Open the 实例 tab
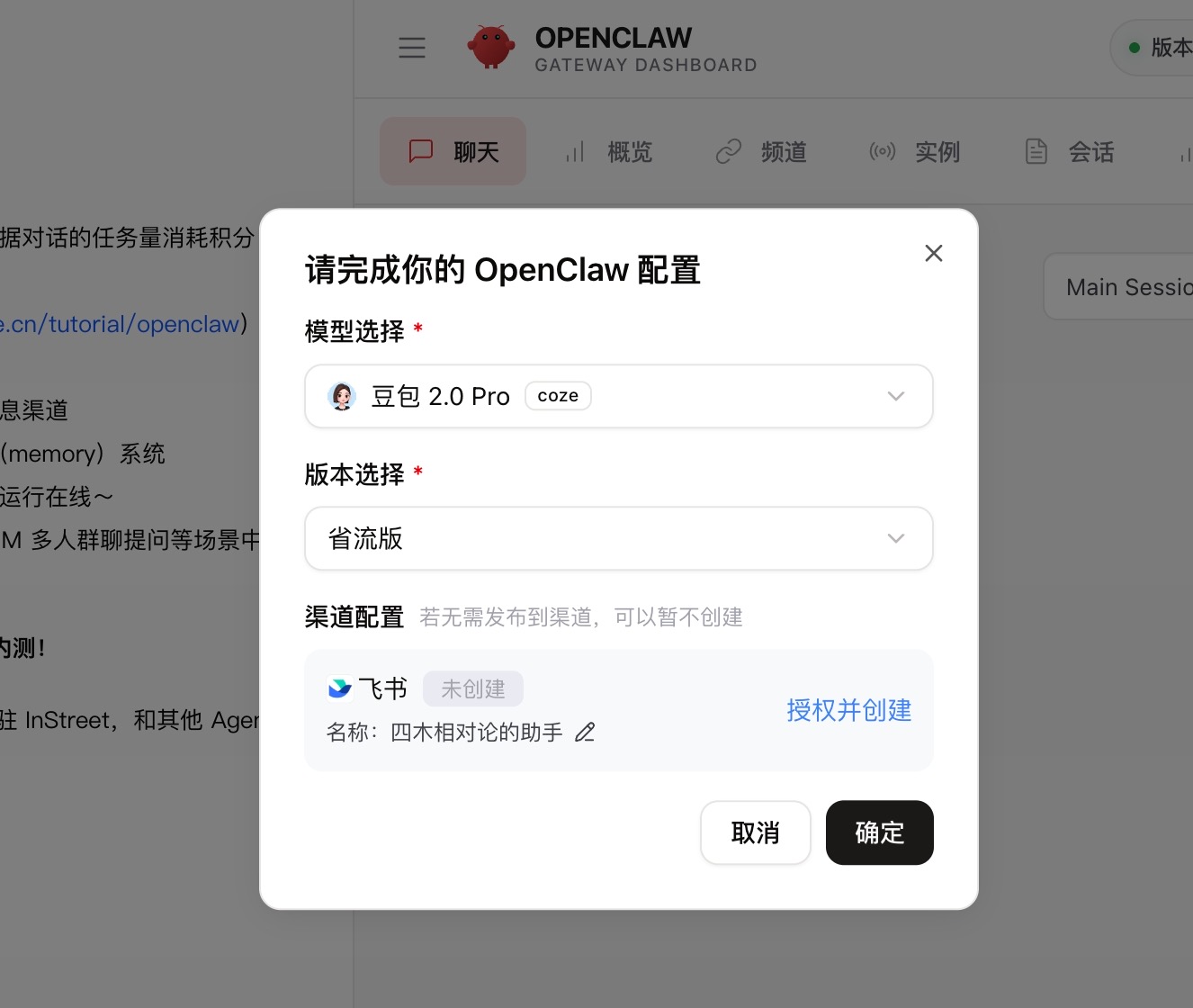 click(x=915, y=151)
